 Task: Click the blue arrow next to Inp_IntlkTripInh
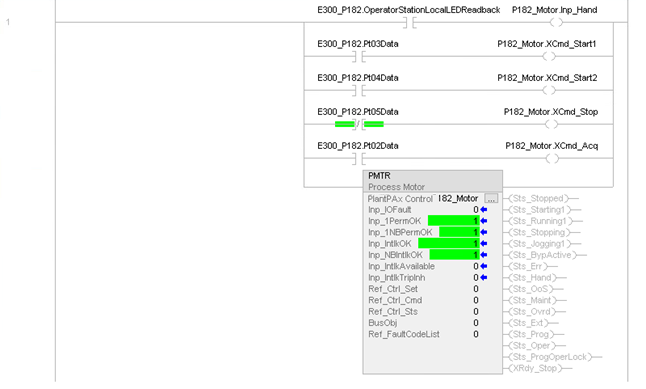(x=484, y=278)
